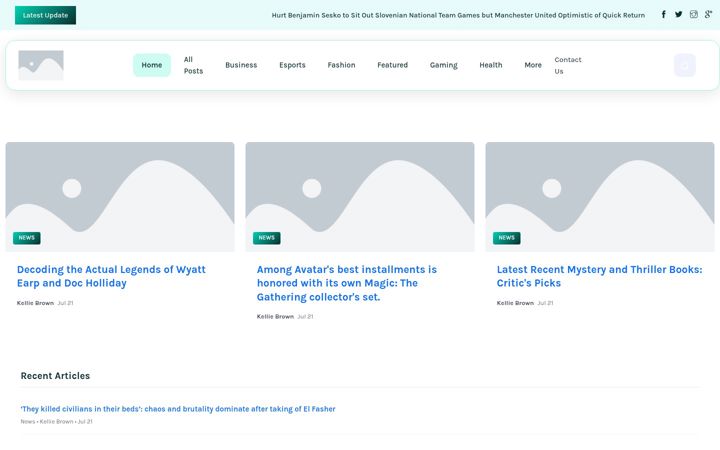Open the Twitter social icon
The width and height of the screenshot is (720, 450).
point(678,15)
